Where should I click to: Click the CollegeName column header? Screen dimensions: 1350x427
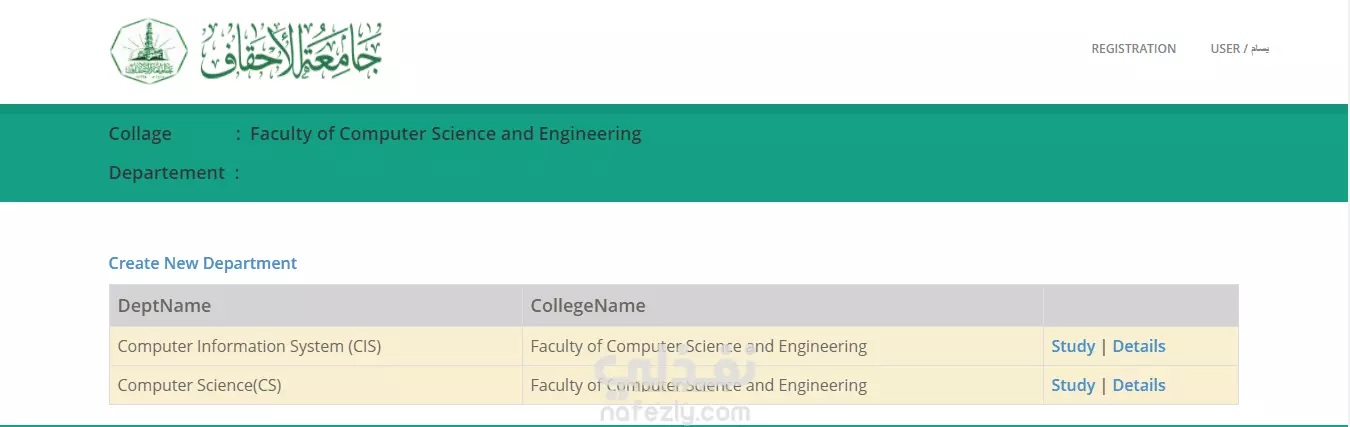click(782, 306)
